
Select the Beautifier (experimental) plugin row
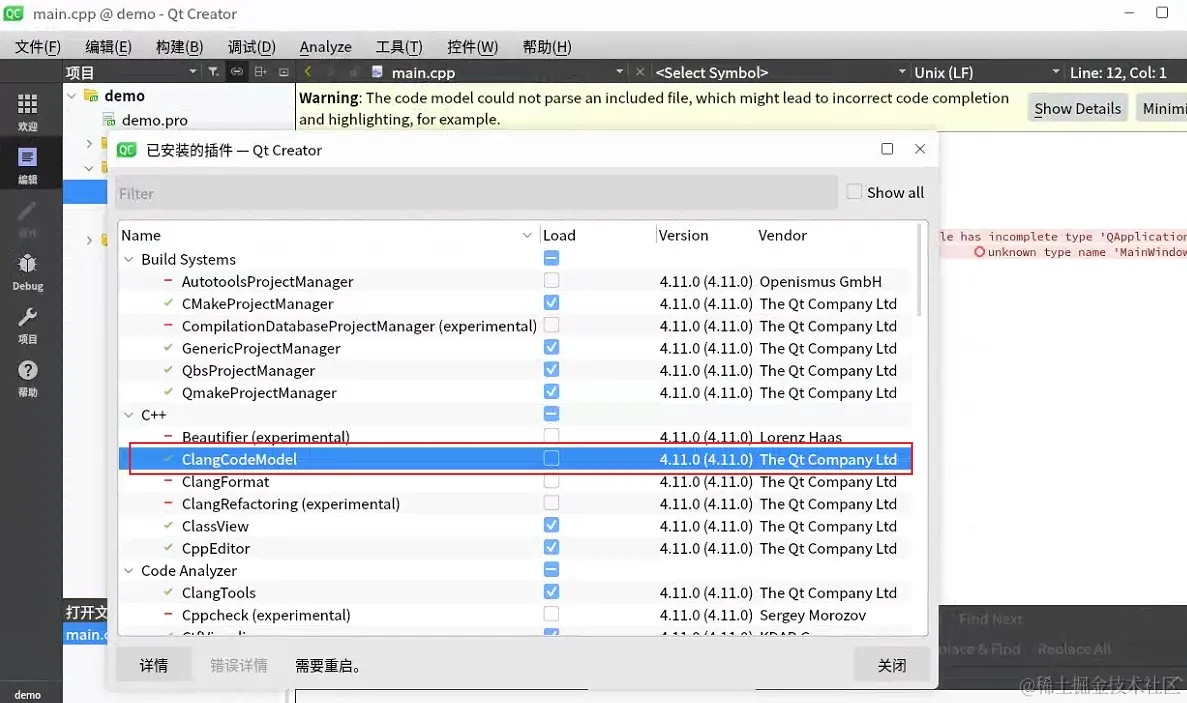pyautogui.click(x=516, y=437)
